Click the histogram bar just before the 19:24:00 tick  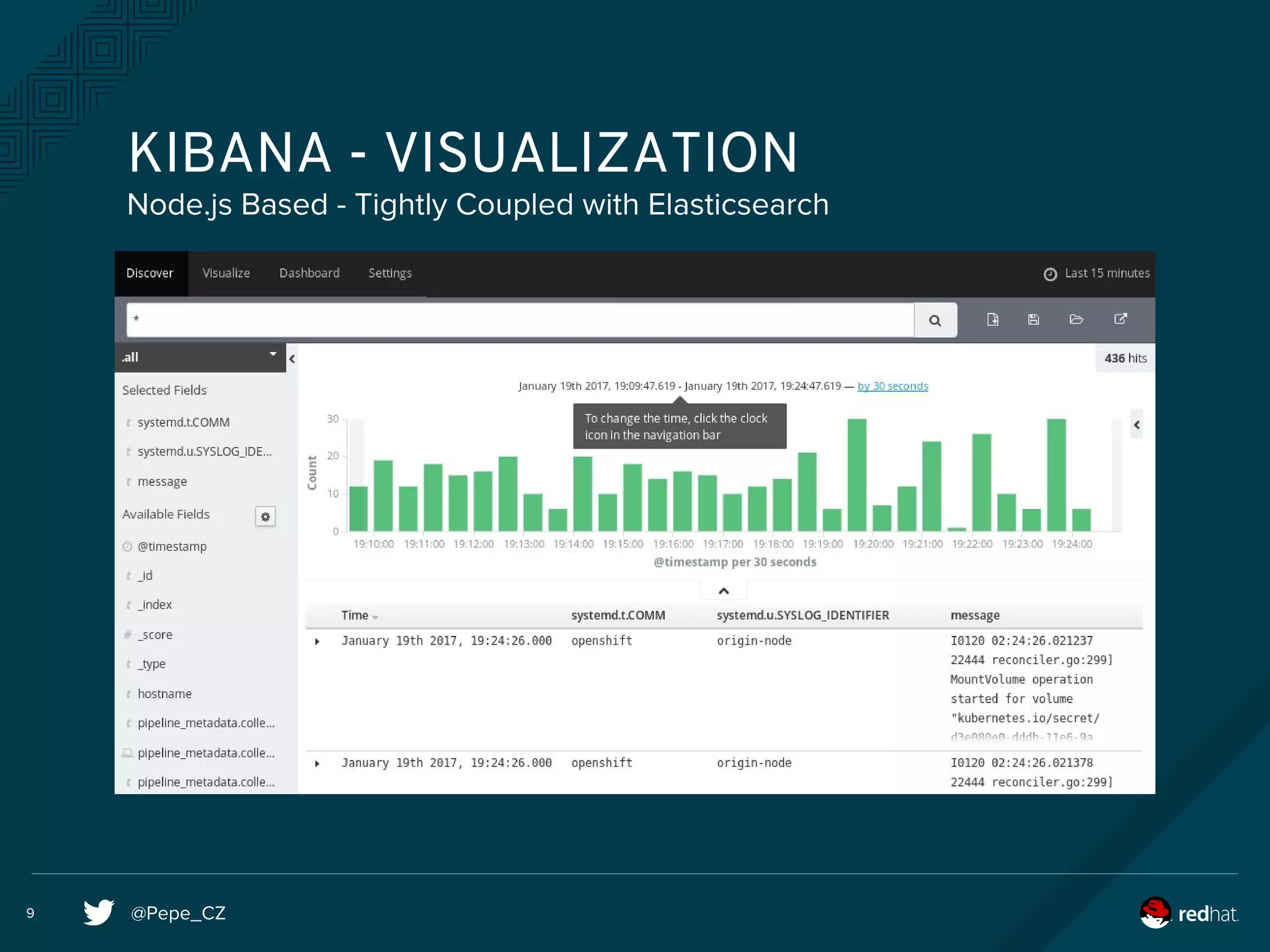(x=1056, y=475)
